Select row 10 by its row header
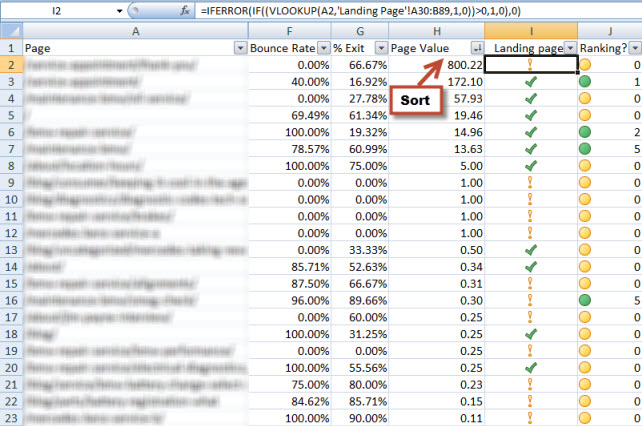642x426 pixels. click(x=10, y=200)
